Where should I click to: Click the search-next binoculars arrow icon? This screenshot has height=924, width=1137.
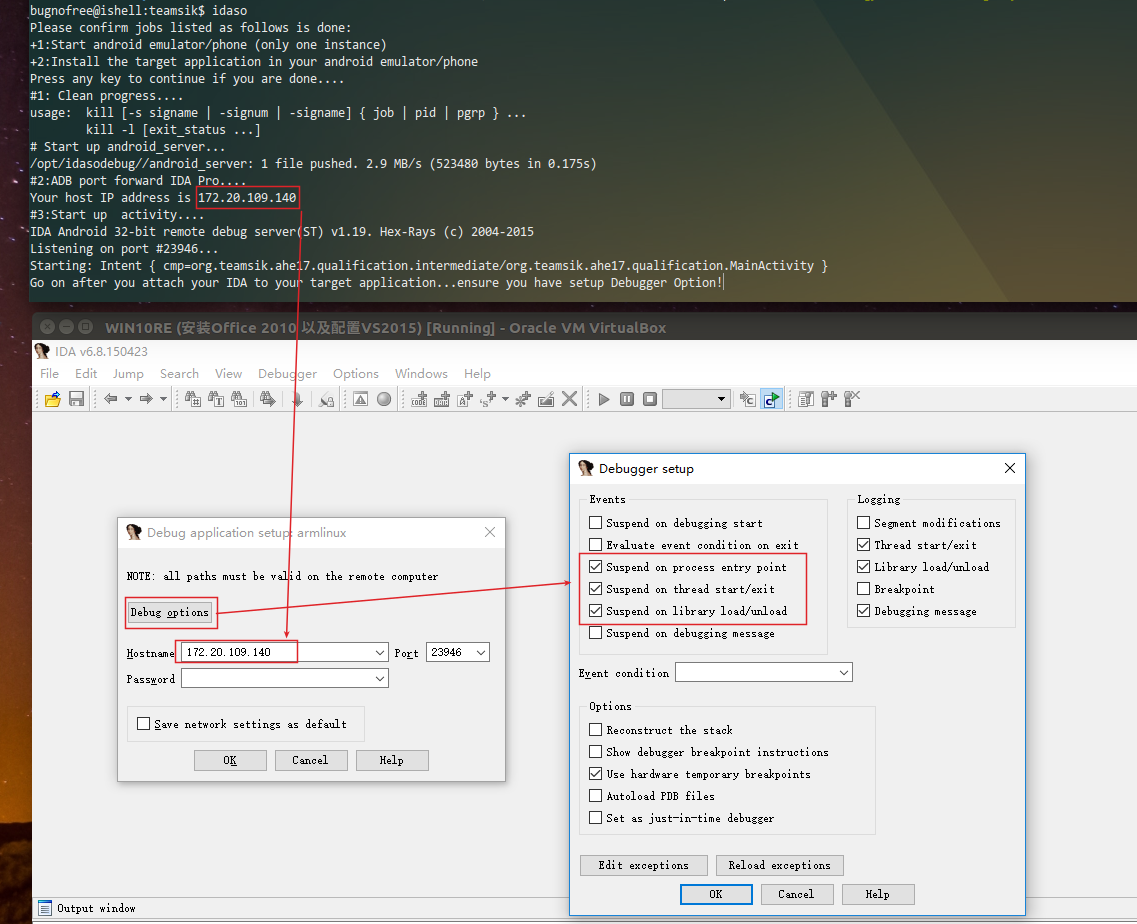coord(268,399)
